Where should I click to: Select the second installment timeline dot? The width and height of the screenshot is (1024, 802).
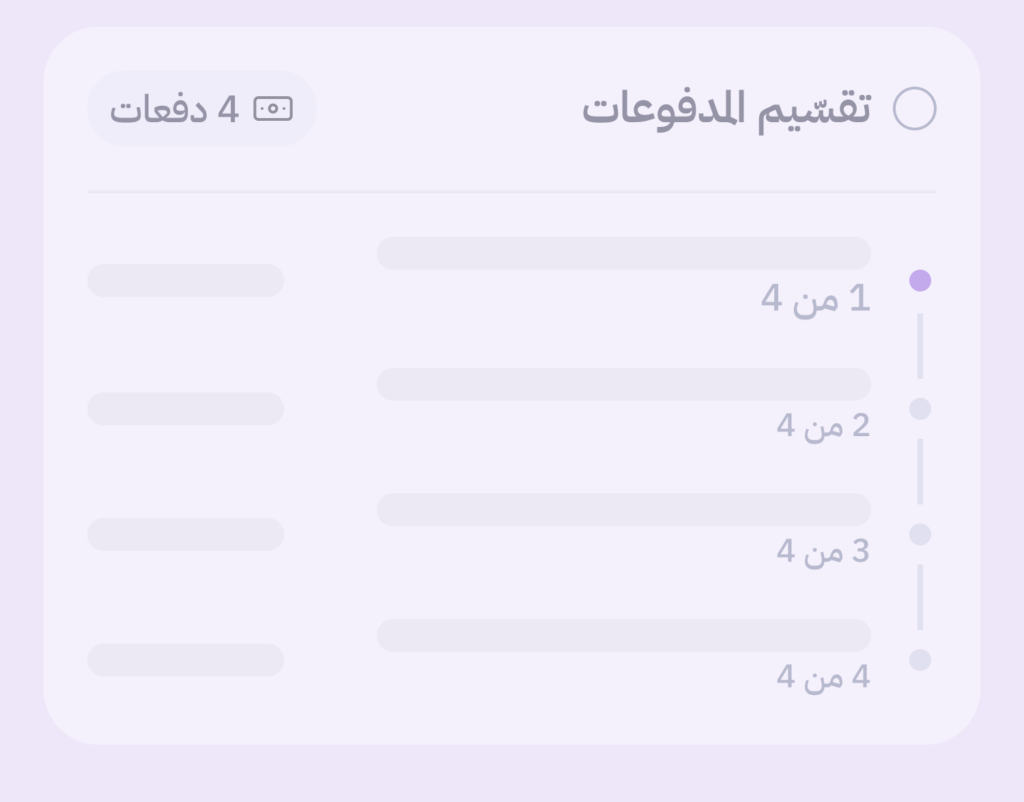(x=920, y=409)
